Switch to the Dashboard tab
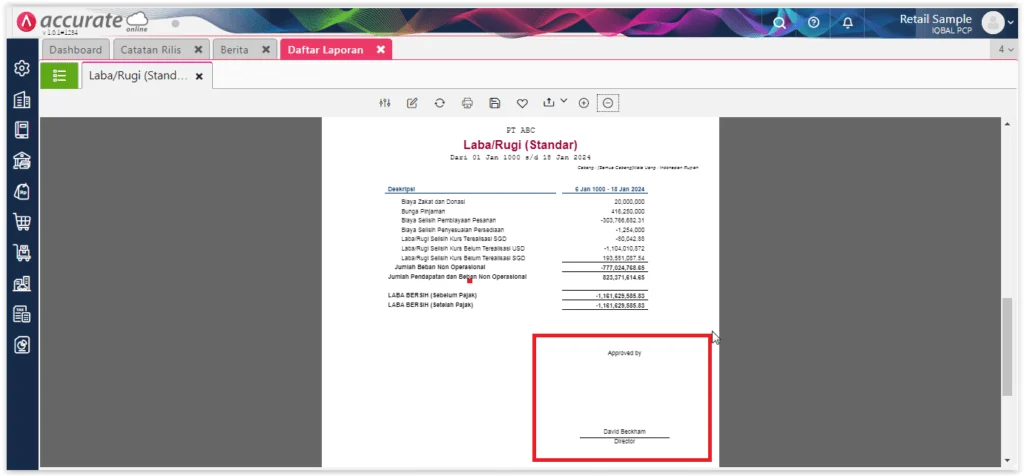 (75, 49)
